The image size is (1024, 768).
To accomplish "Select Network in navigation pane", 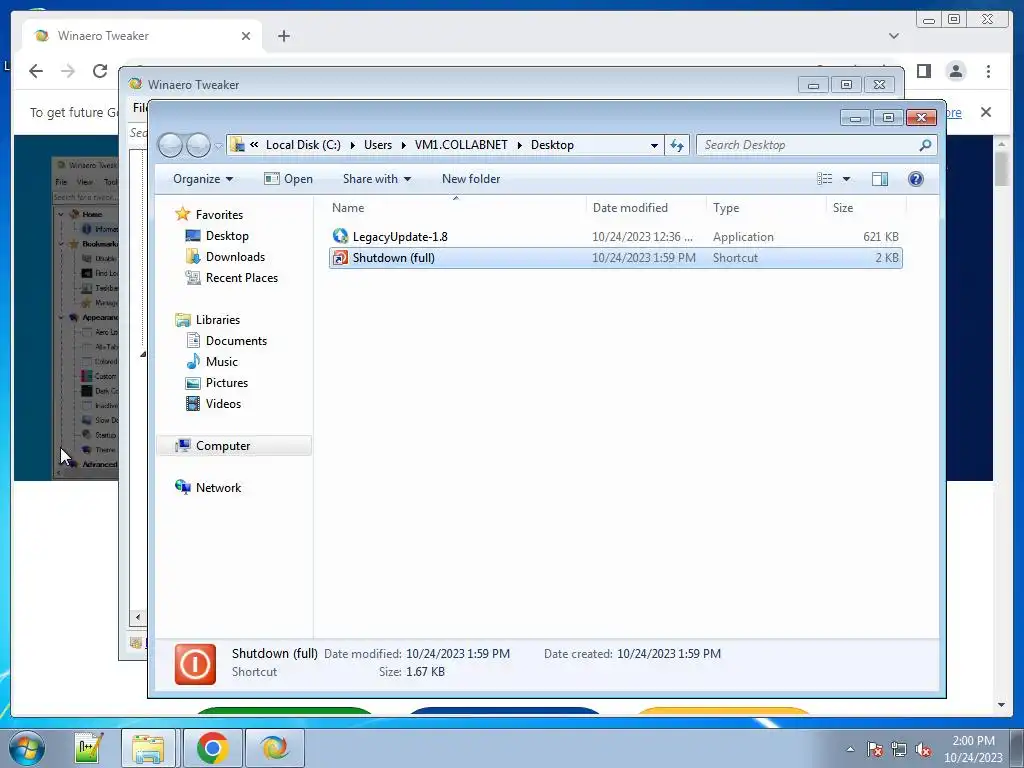I will 218,488.
